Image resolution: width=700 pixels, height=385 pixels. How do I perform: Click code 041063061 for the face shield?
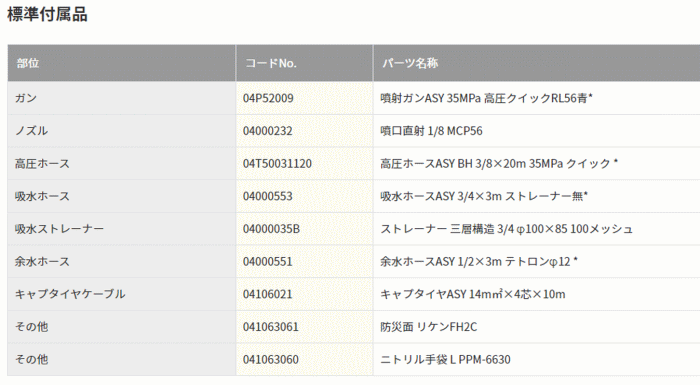pyautogui.click(x=271, y=326)
